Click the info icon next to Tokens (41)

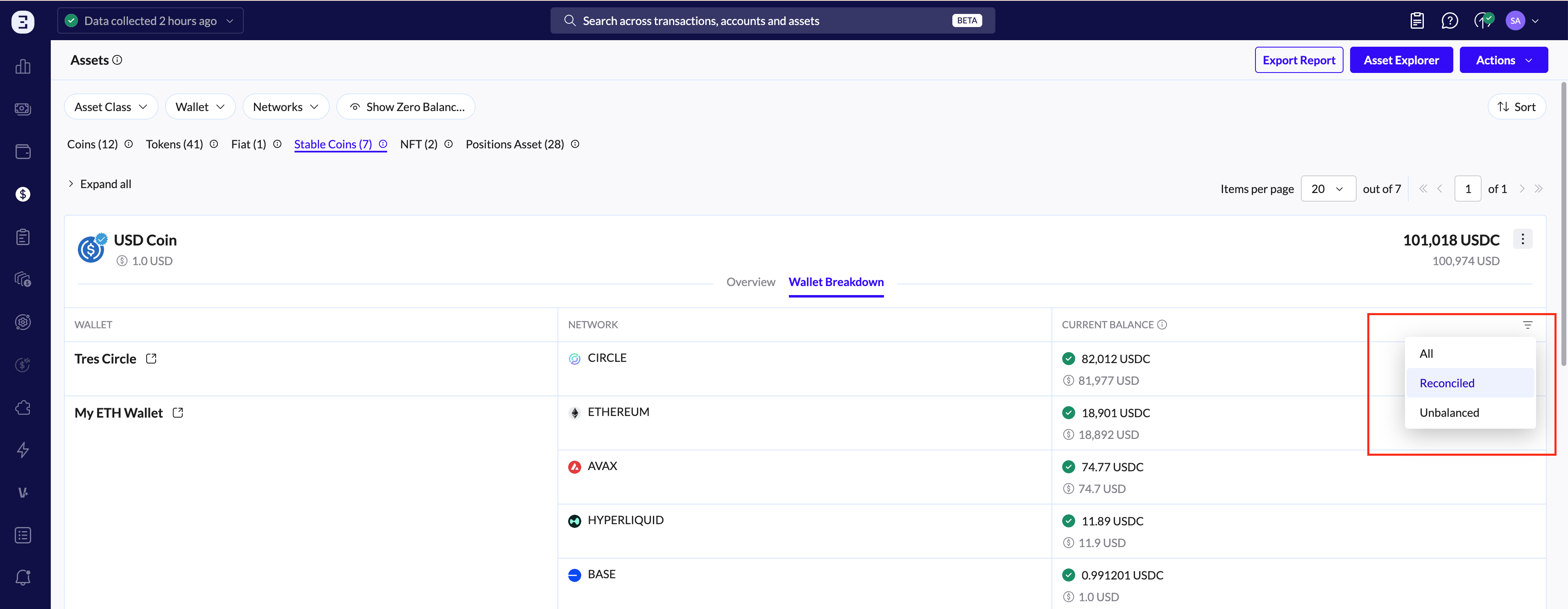(x=214, y=144)
